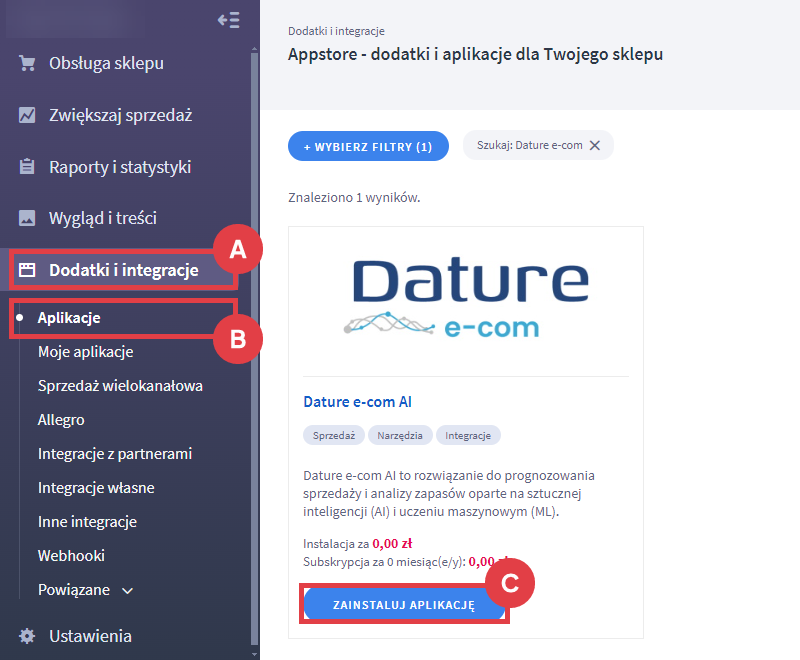
Task: Remove the Dature e-com search filter chip
Action: pyautogui.click(x=596, y=145)
